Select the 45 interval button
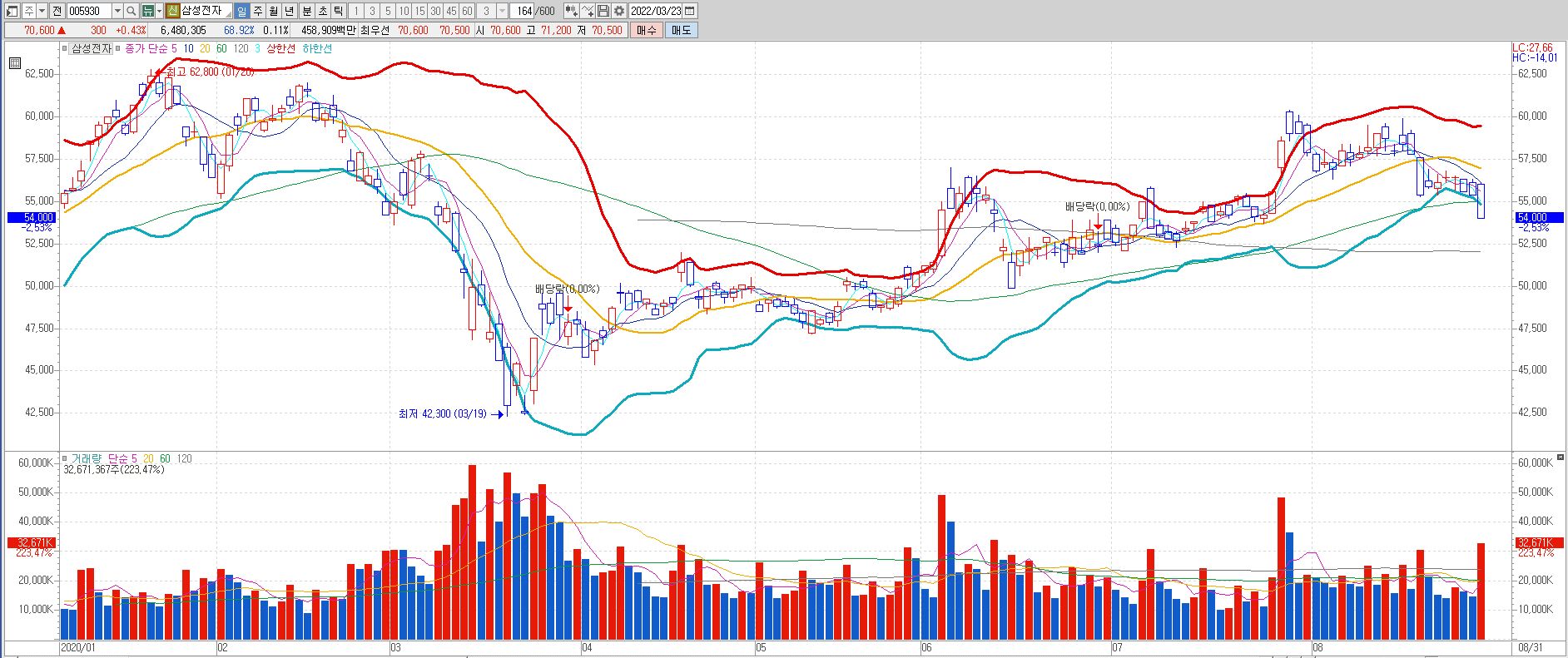Image resolution: width=1568 pixels, height=658 pixels. 451,11
